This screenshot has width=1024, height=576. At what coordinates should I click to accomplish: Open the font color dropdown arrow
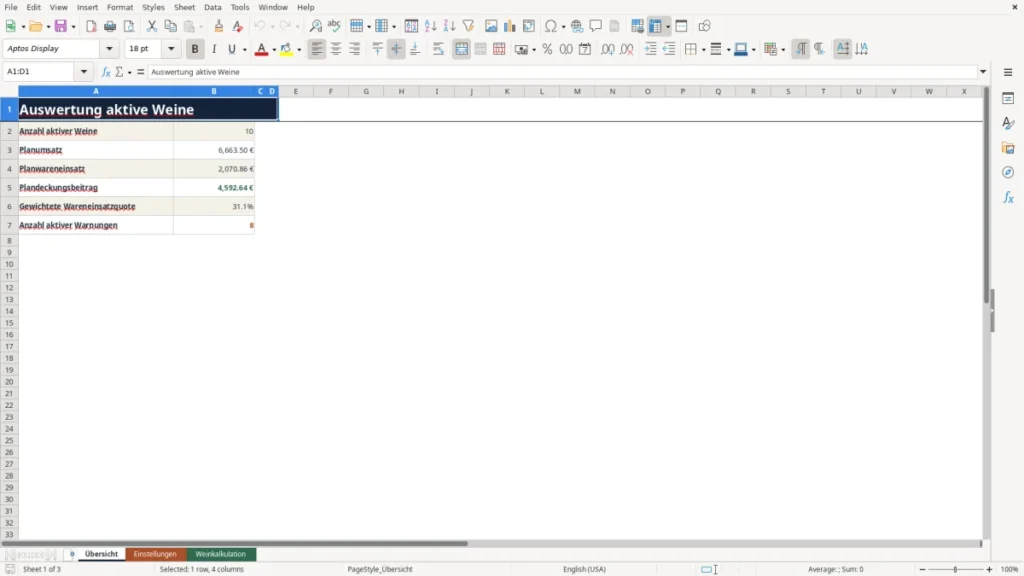tap(274, 50)
